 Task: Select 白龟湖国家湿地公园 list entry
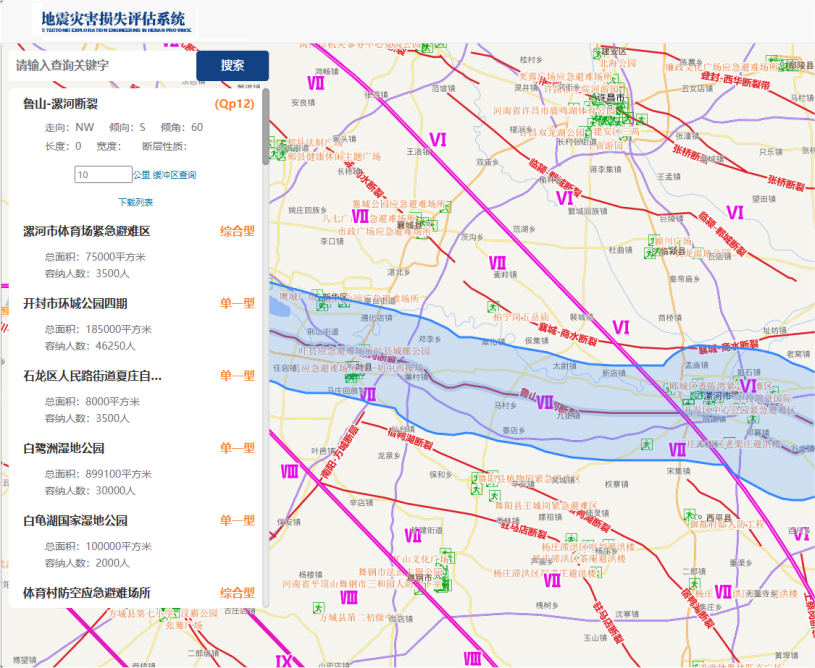tap(75, 520)
